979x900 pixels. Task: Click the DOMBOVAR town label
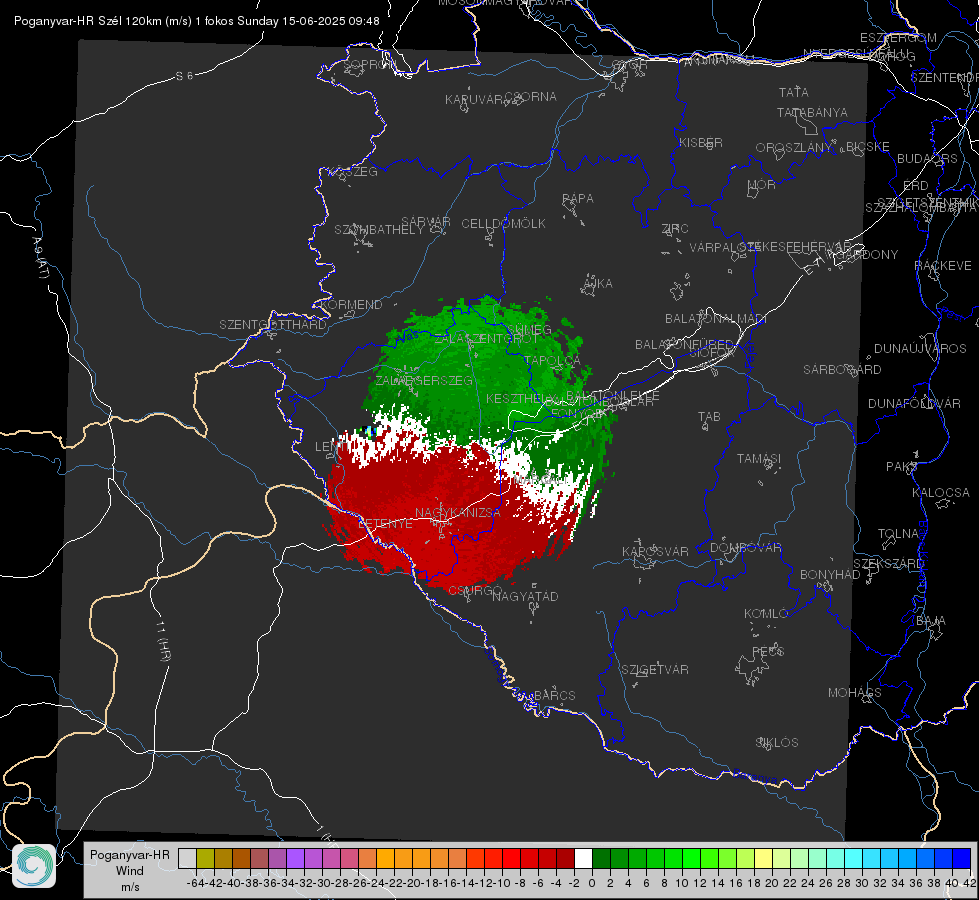(745, 548)
